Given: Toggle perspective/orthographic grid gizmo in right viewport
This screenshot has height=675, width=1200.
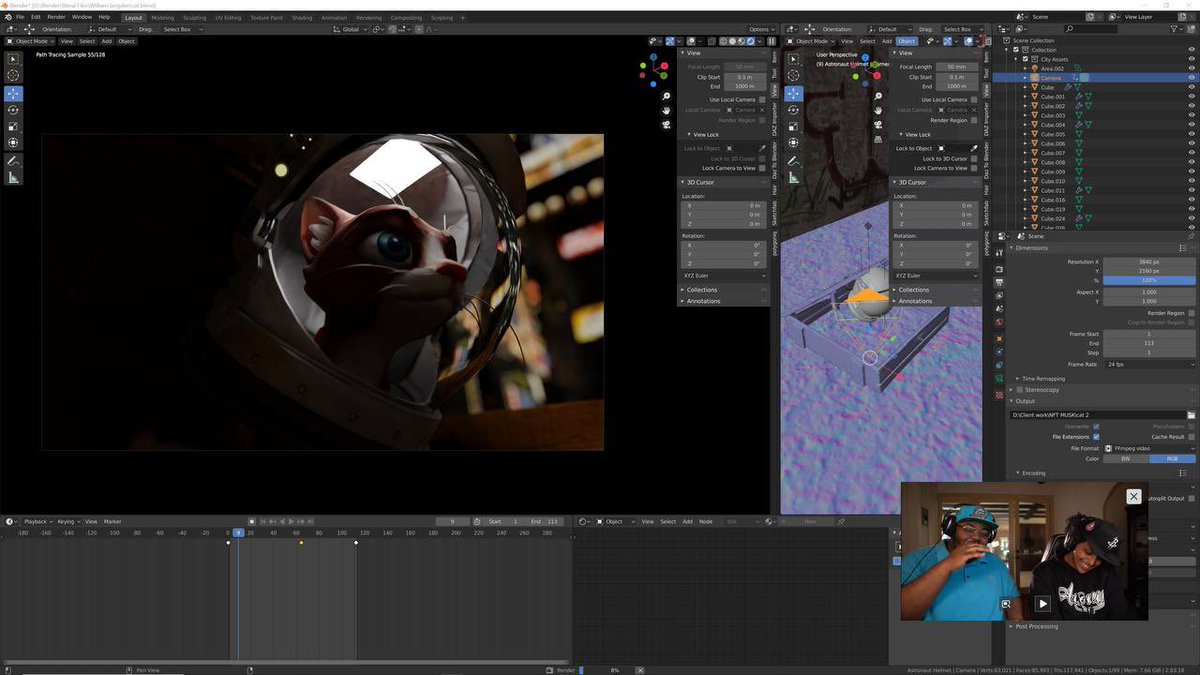Looking at the screenshot, I should pyautogui.click(x=877, y=137).
